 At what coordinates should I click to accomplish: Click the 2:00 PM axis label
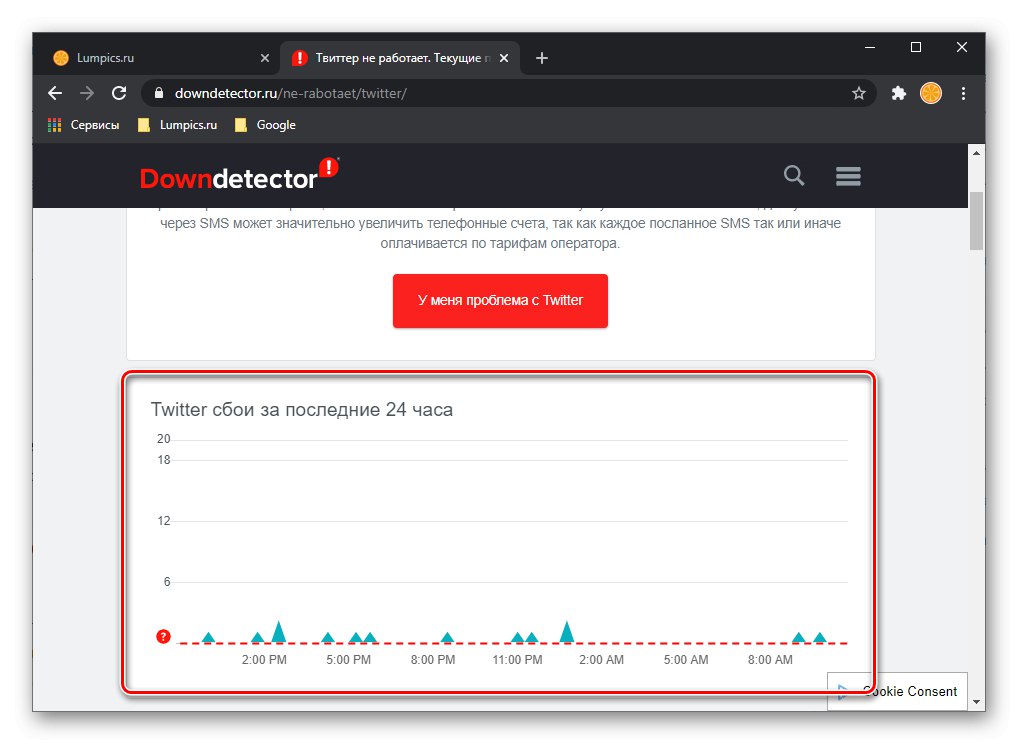[x=264, y=660]
